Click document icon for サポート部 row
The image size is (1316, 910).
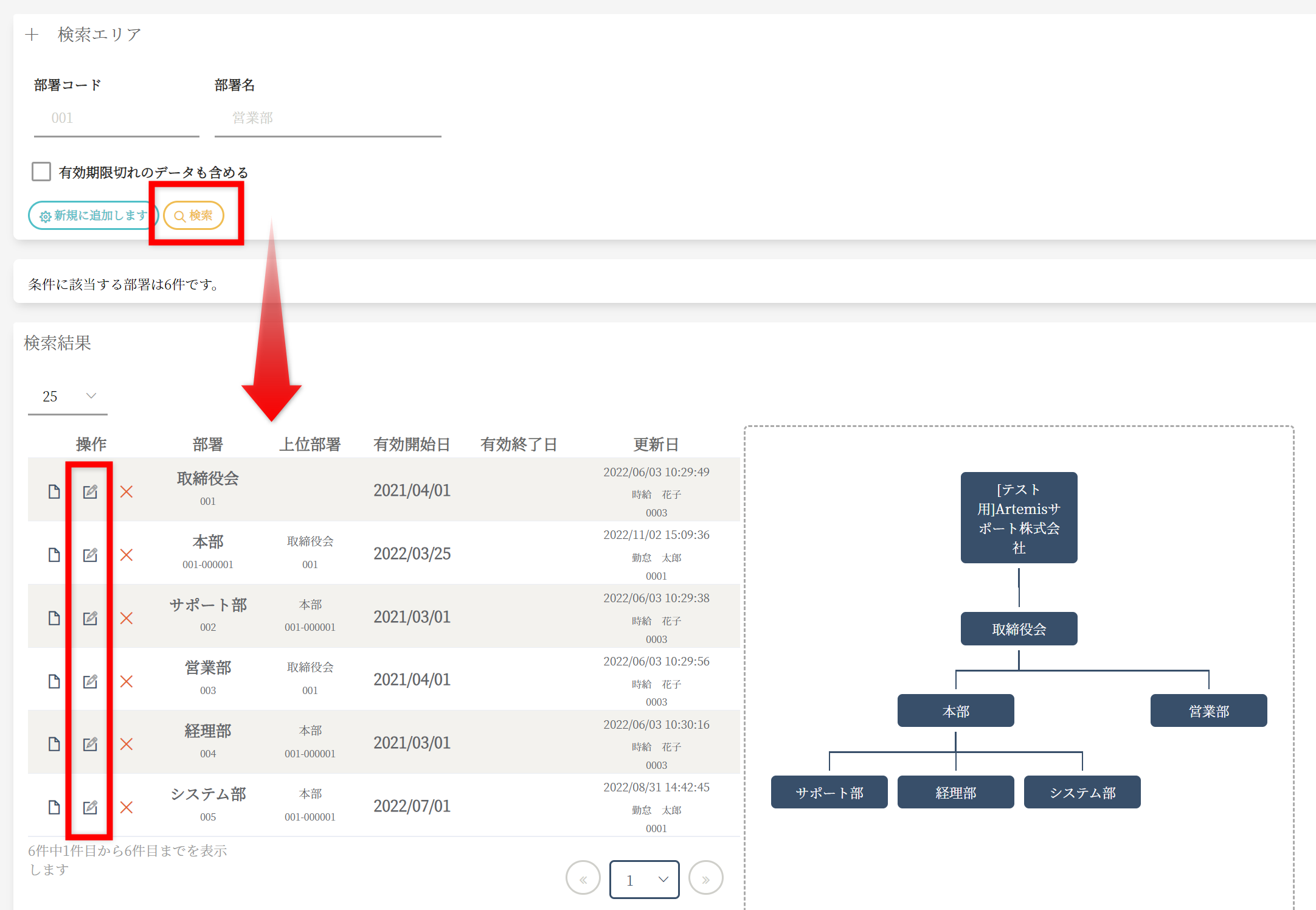[x=54, y=618]
